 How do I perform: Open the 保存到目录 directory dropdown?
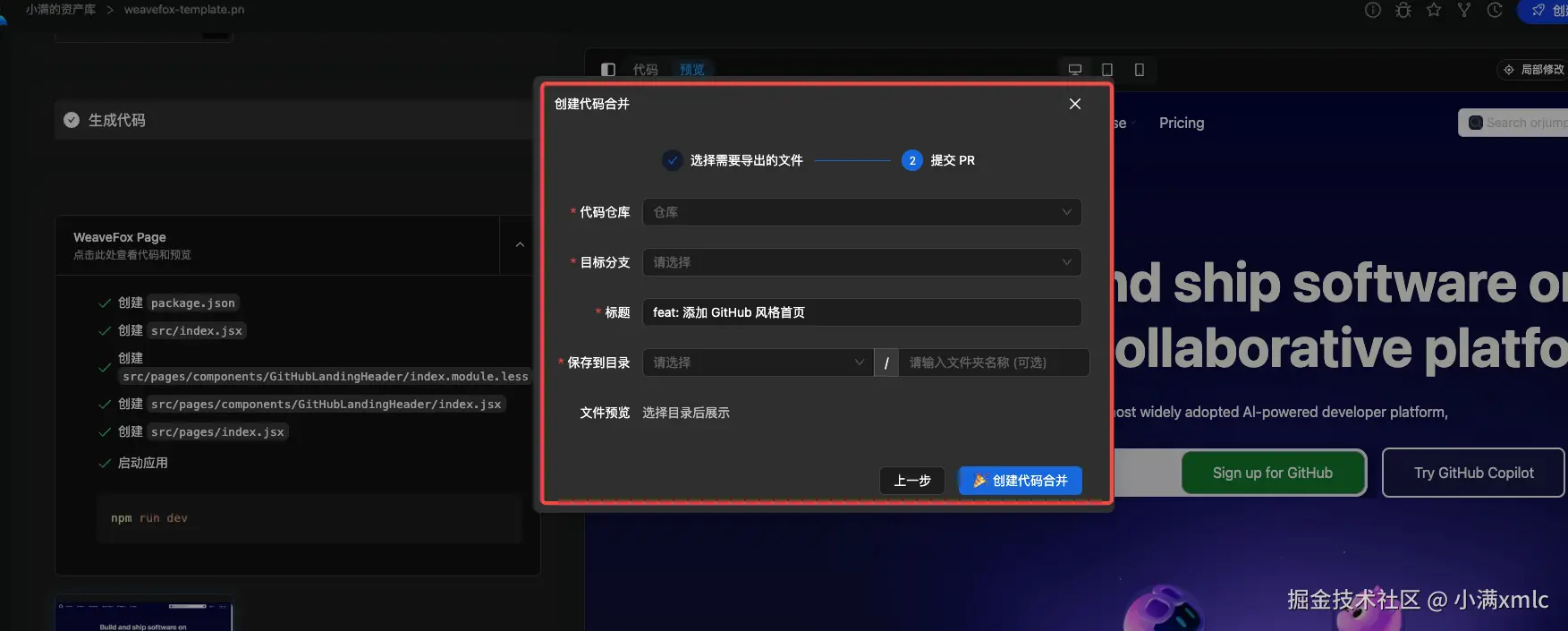click(758, 362)
